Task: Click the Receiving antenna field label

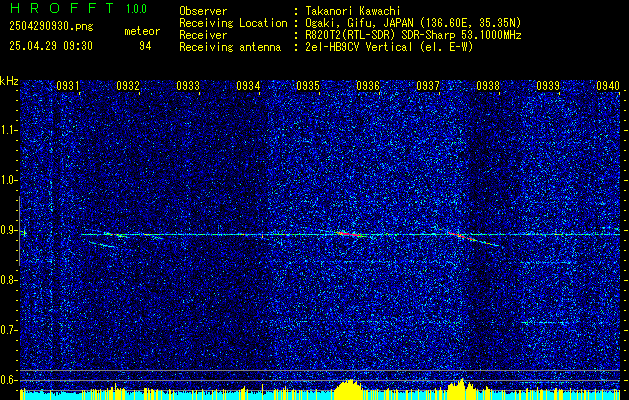Action: click(x=230, y=47)
